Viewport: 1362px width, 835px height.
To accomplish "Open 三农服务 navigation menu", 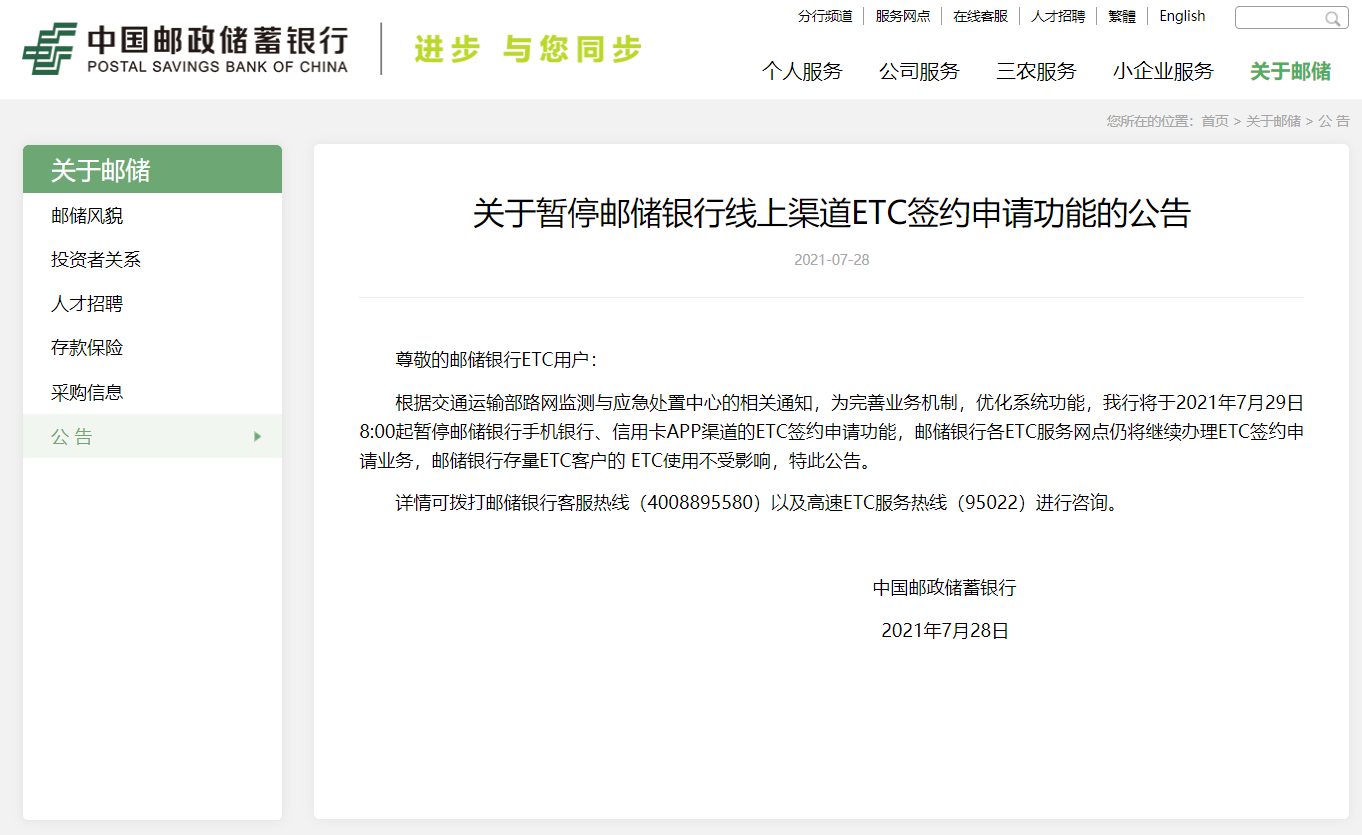I will click(x=1036, y=71).
